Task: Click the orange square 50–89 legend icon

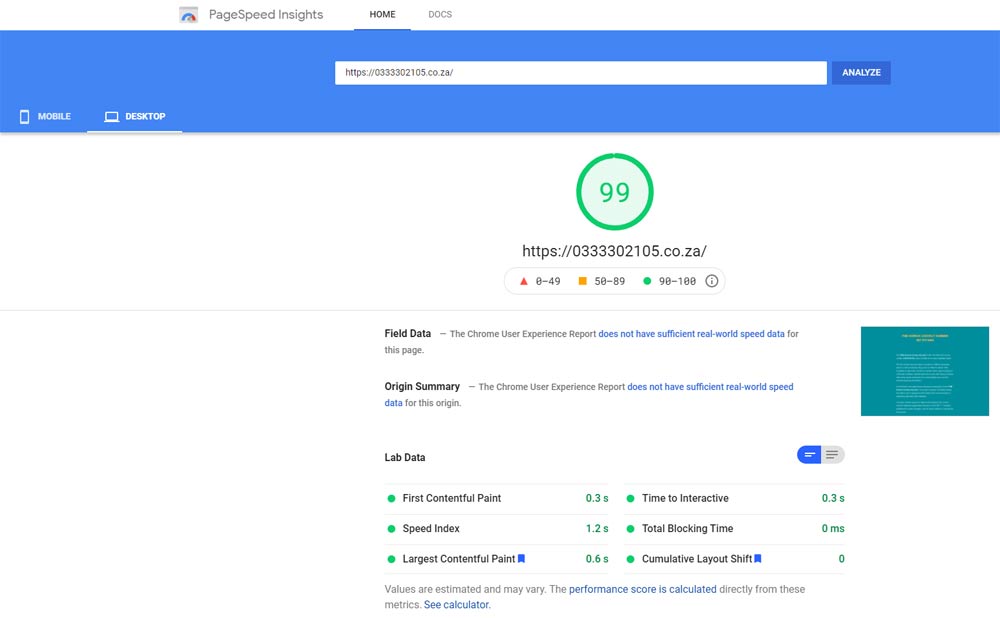Action: tap(582, 281)
